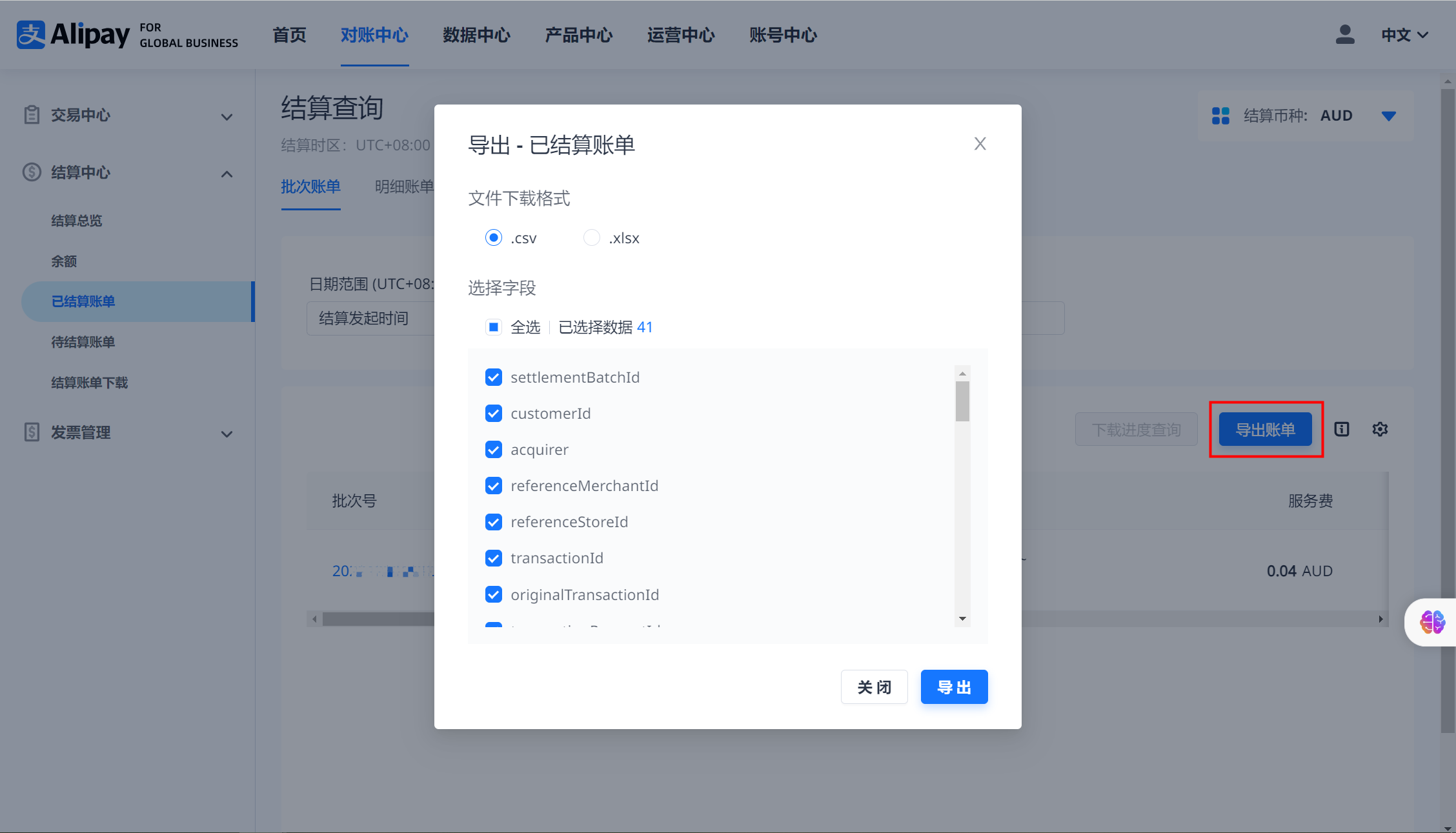Uncheck the settlementBatchId field checkbox

(x=494, y=377)
